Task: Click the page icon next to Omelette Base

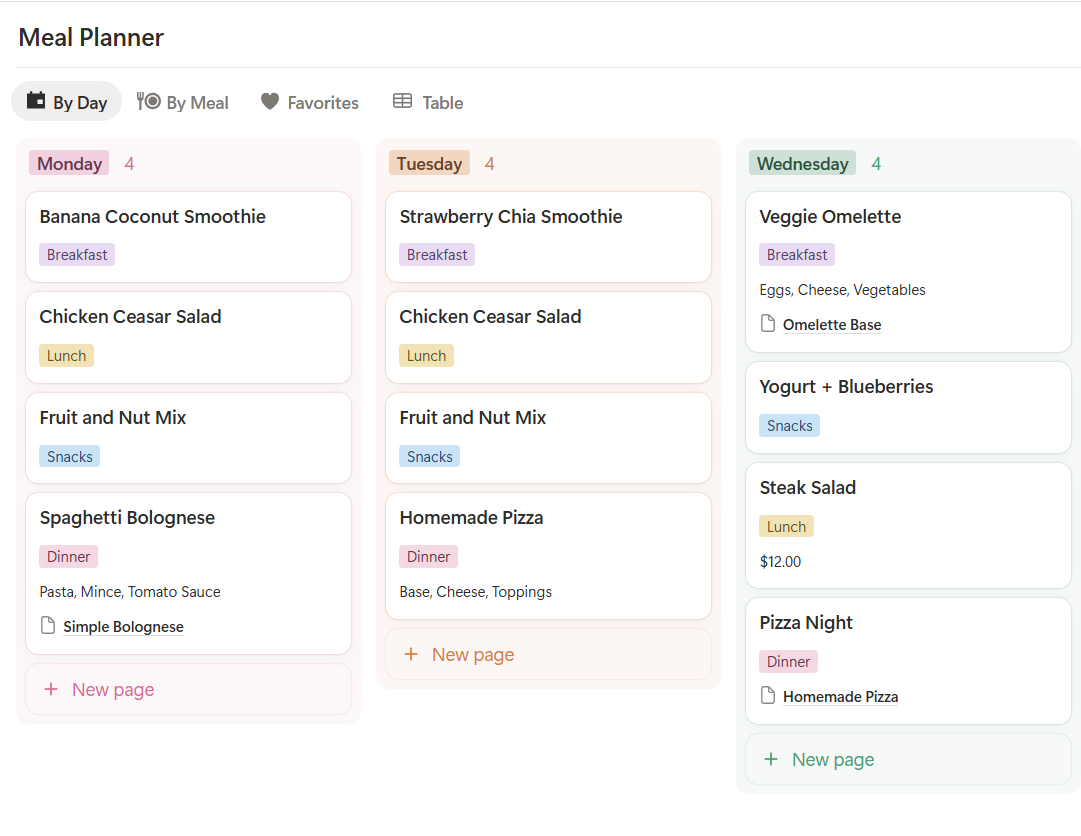Action: tap(766, 324)
